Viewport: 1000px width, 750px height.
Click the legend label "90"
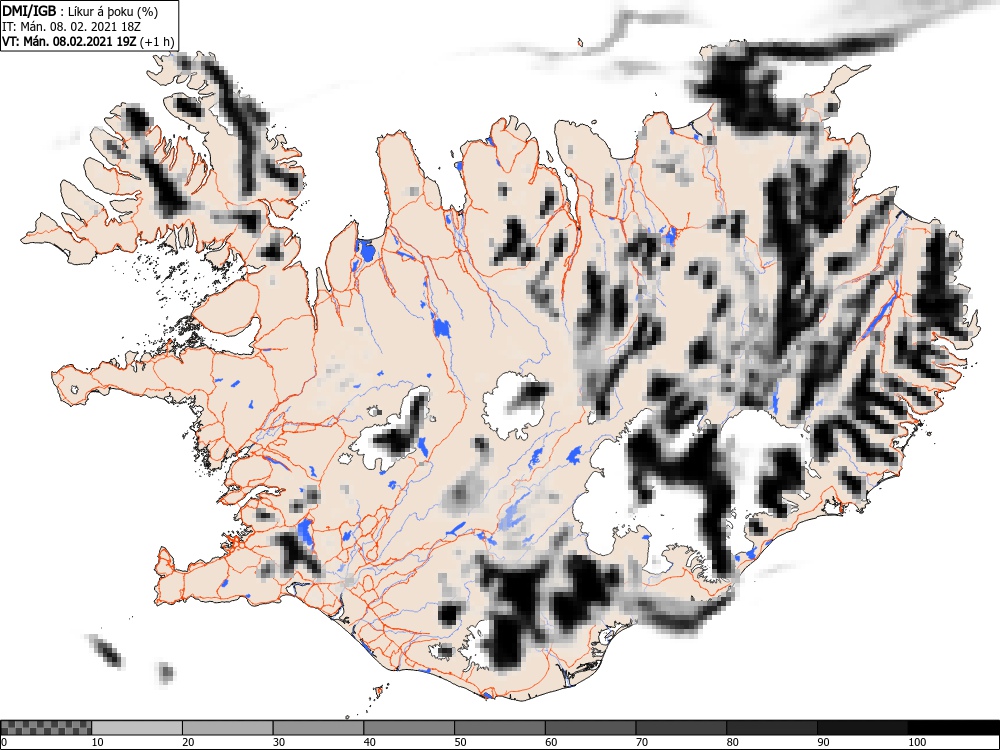click(823, 742)
